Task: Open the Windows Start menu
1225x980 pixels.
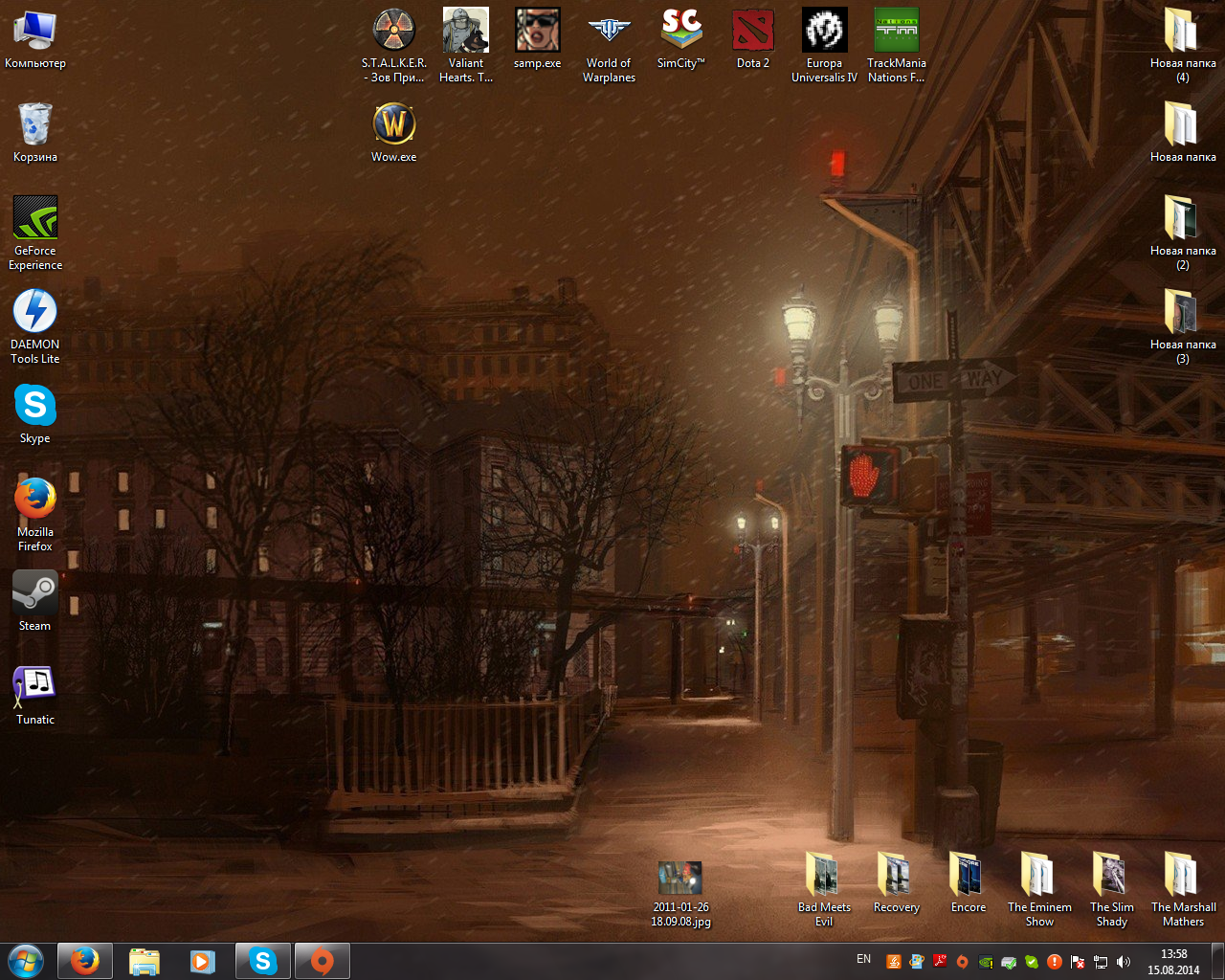Action: click(26, 961)
